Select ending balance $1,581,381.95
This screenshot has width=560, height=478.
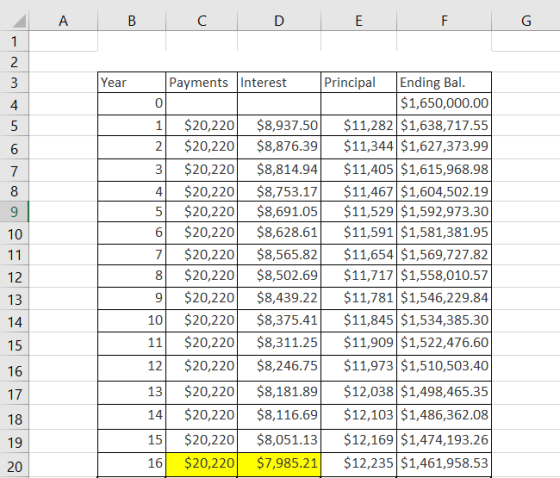point(444,233)
